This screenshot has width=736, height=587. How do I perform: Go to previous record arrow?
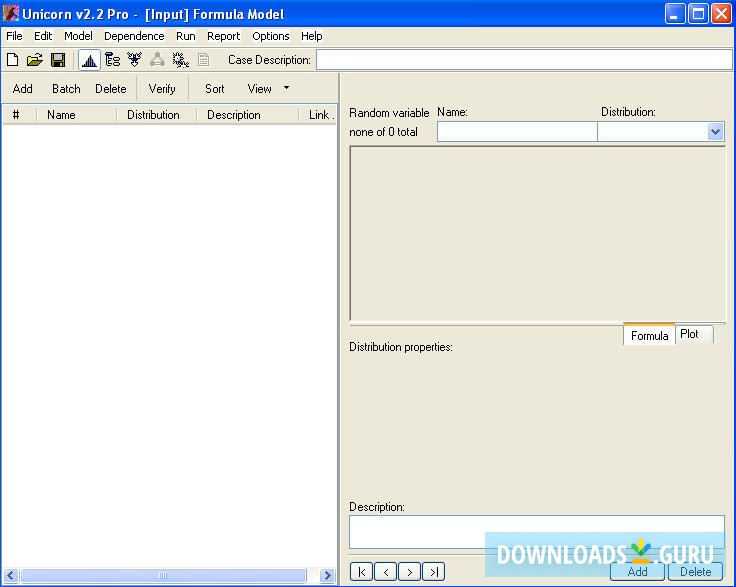(386, 572)
